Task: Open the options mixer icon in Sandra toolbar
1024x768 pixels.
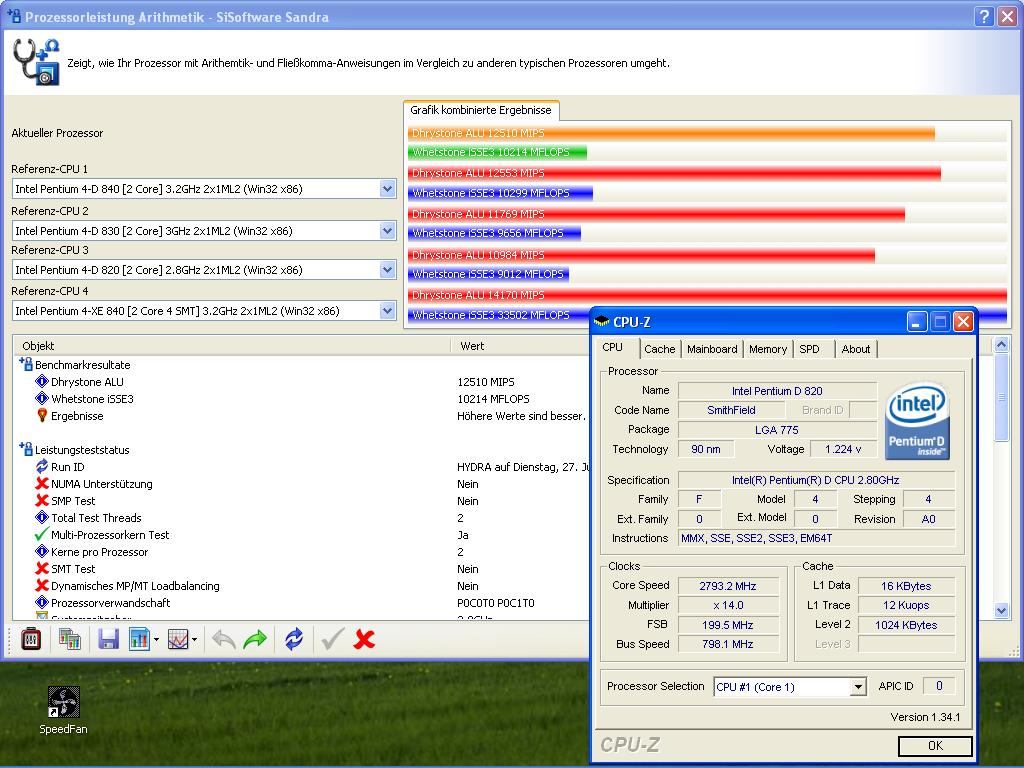Action: tap(31, 639)
